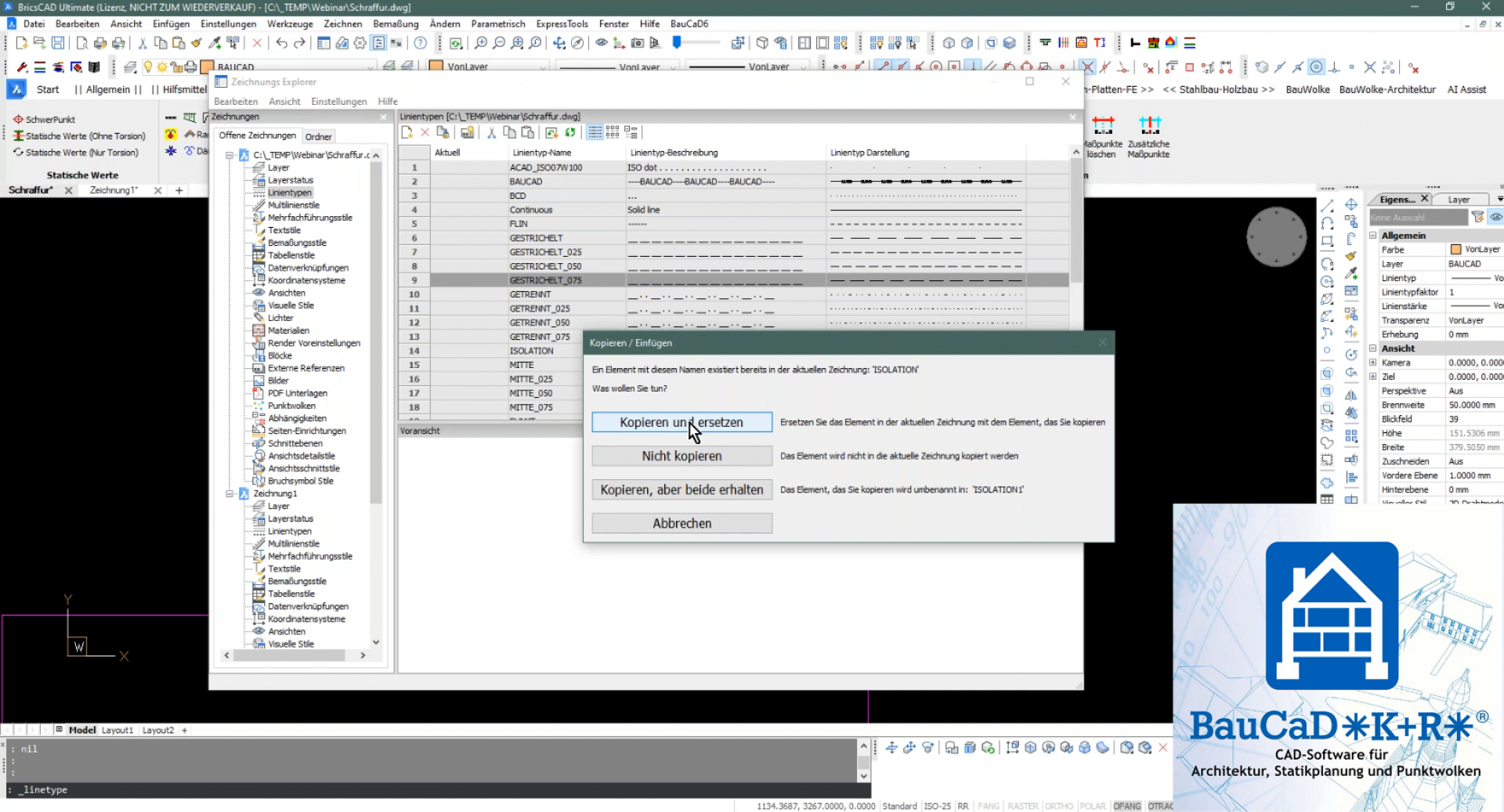Collapse the Allgemein properties section
This screenshot has width=1504, height=812.
tap(1373, 235)
